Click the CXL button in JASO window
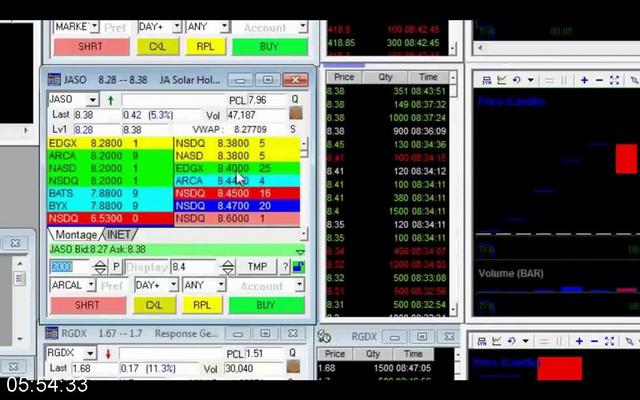 pos(154,305)
